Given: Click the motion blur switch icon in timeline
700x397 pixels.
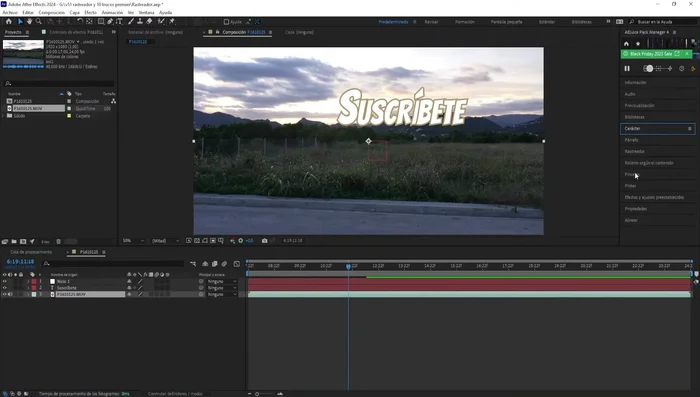Looking at the screenshot, I should (x=225, y=264).
